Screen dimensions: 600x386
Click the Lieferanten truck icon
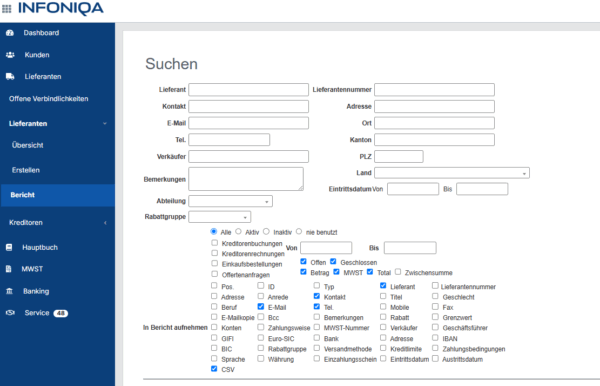(10, 77)
